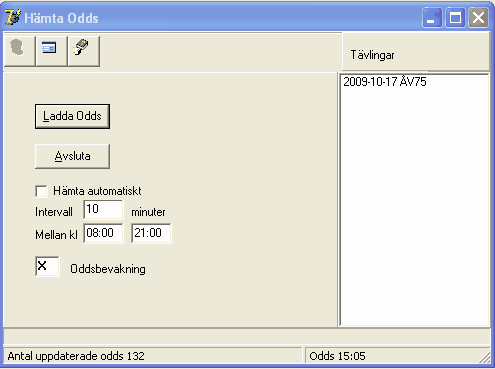Click the Hämta automatiskt label text

(97, 191)
